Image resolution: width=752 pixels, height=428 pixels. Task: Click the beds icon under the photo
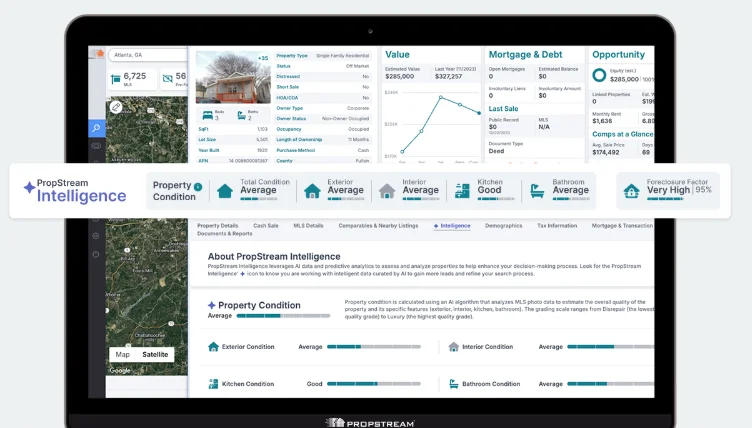[x=207, y=115]
